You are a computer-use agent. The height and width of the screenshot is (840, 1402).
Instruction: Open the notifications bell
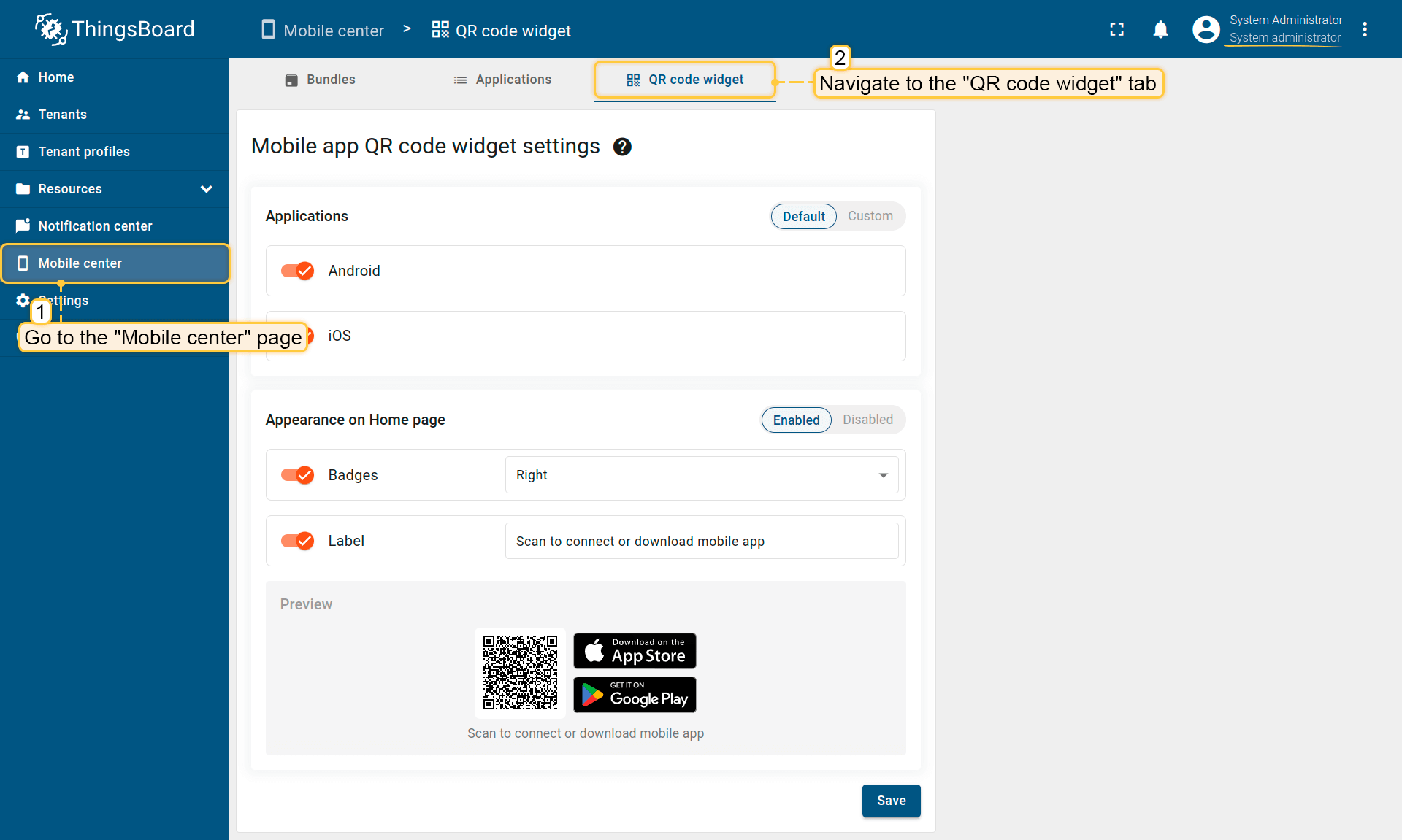click(x=1160, y=29)
